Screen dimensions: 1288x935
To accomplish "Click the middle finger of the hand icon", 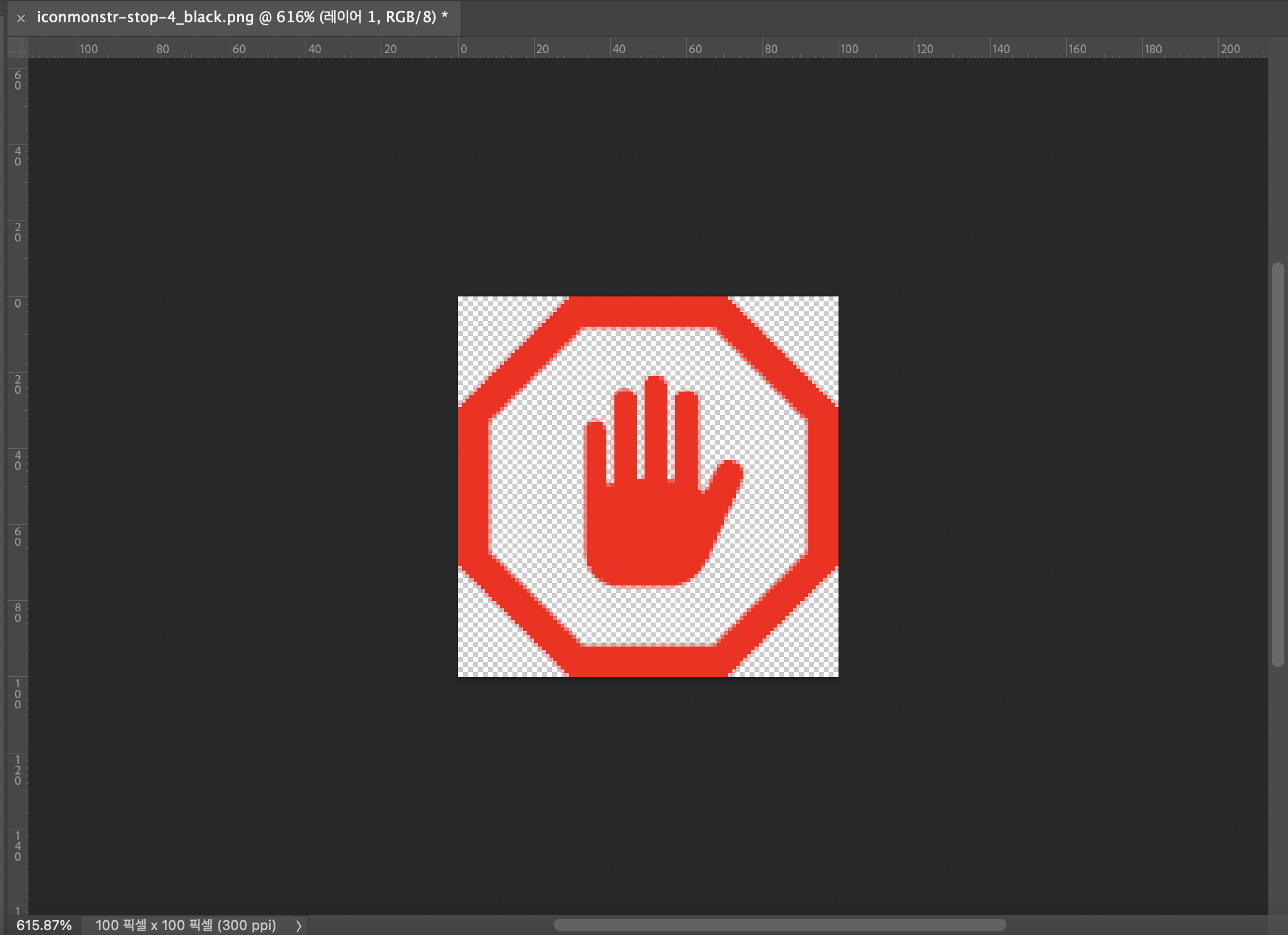I will 654,426.
